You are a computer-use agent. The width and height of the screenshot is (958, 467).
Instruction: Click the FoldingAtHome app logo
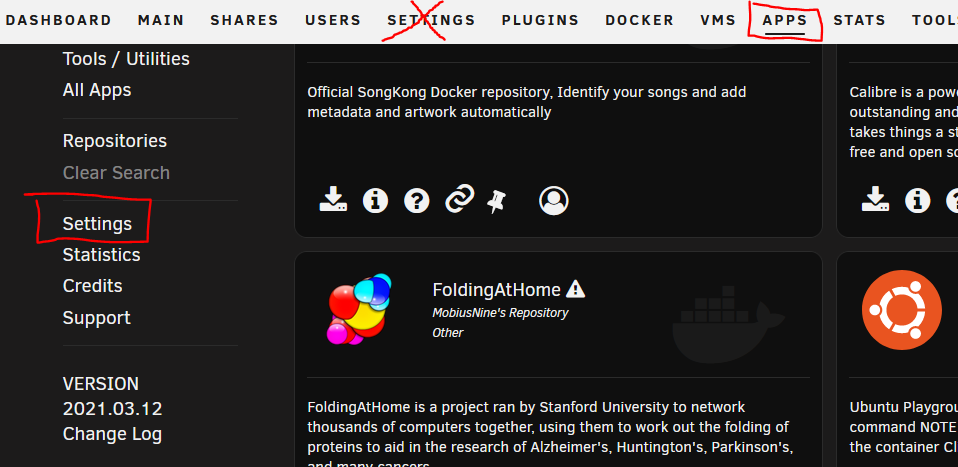pyautogui.click(x=359, y=309)
